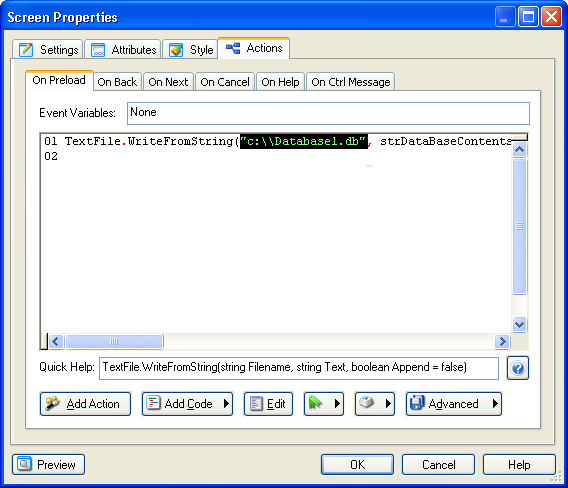Click strDataBaseContents argument in code
The image size is (568, 488).
pos(446,141)
